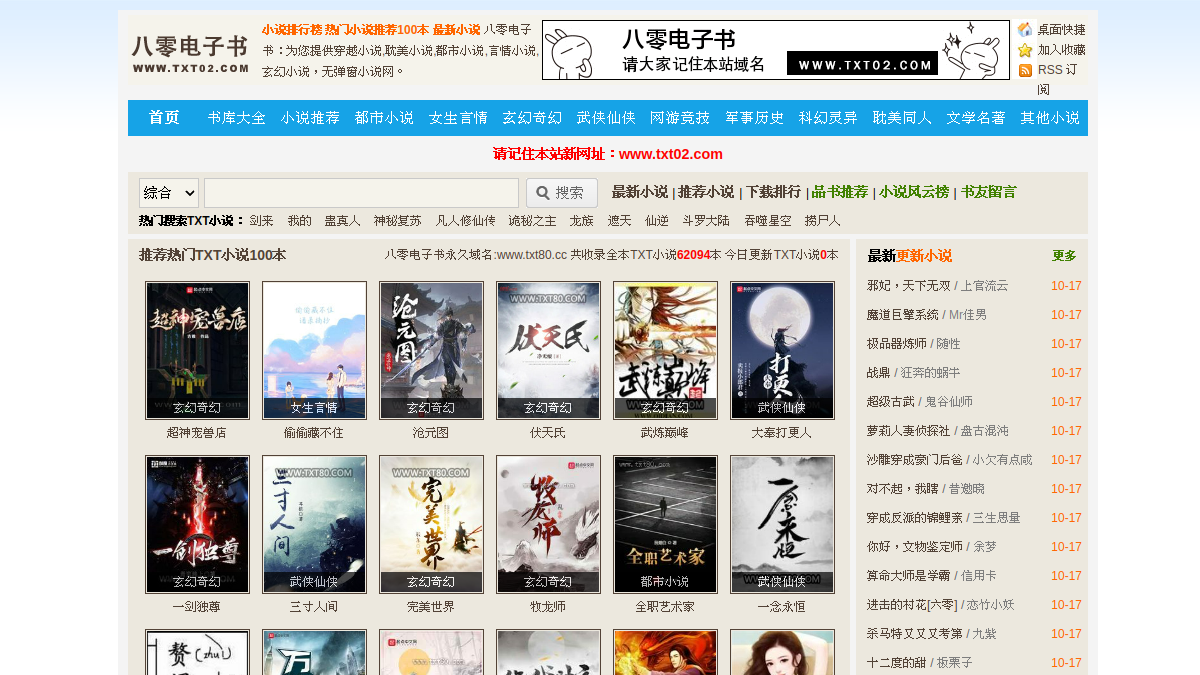Click the 小说风云榜 link
The height and width of the screenshot is (675, 1200).
coord(914,192)
